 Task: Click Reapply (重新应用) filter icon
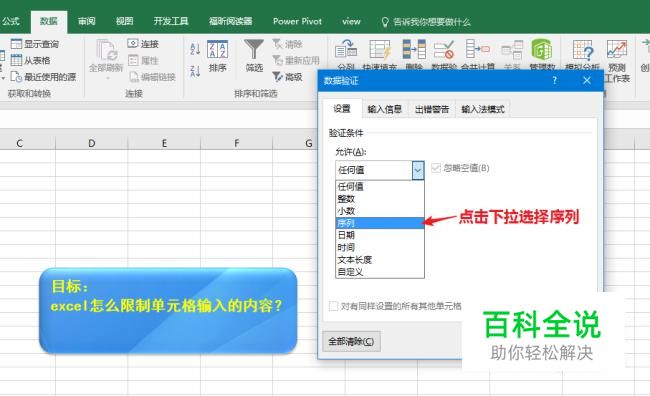(x=277, y=60)
